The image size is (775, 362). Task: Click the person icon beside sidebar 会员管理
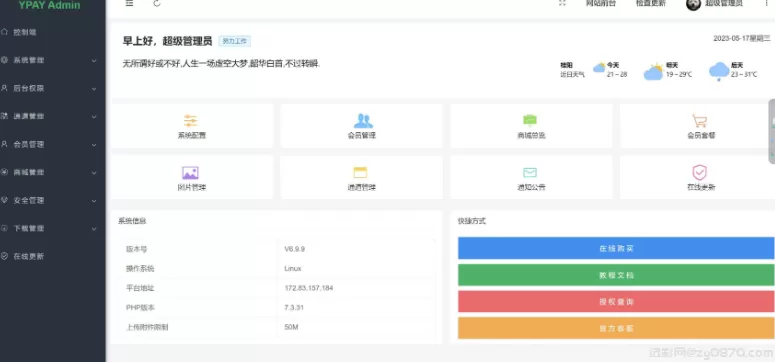4,144
